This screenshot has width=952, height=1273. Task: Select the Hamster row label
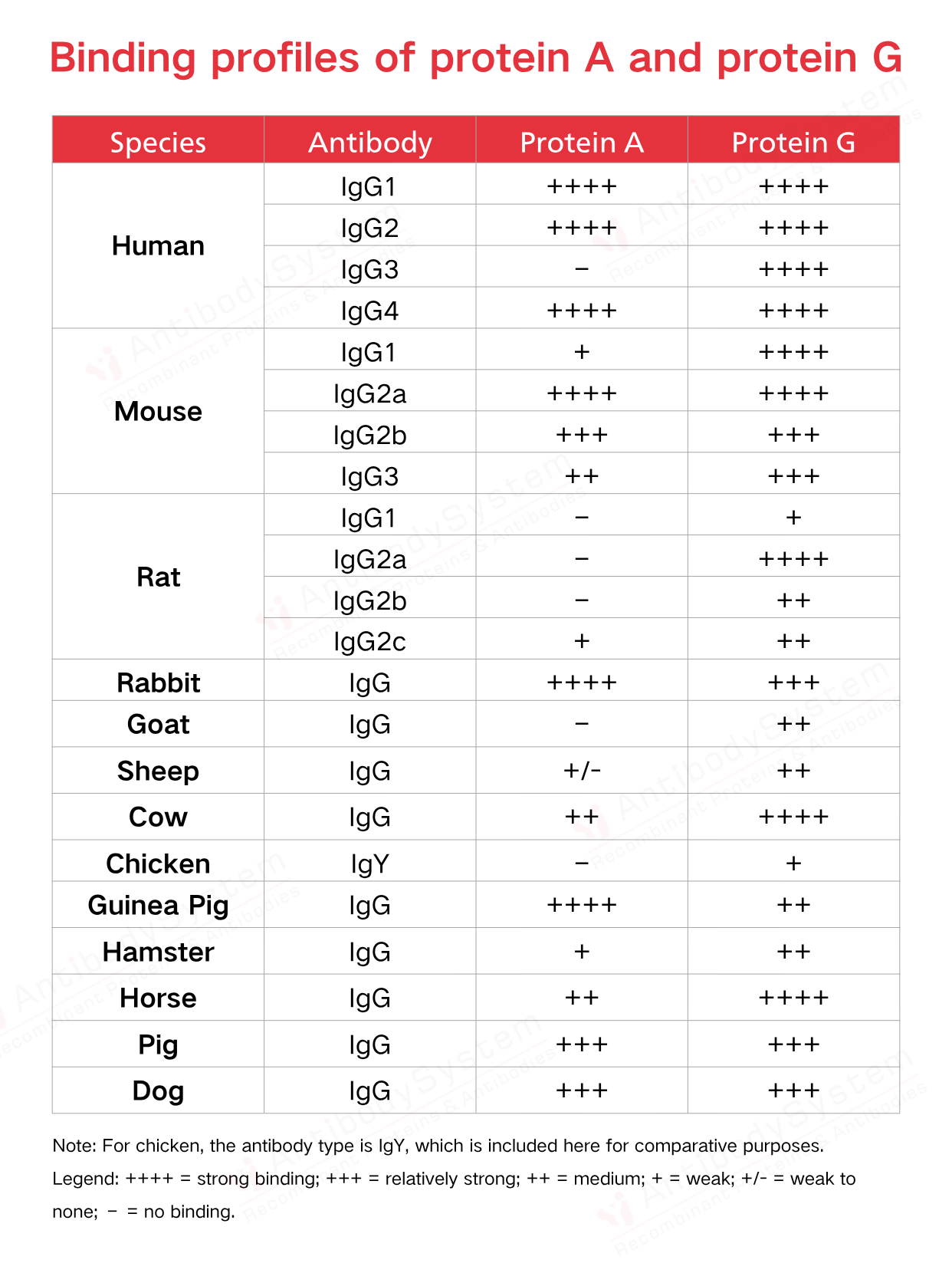[158, 952]
